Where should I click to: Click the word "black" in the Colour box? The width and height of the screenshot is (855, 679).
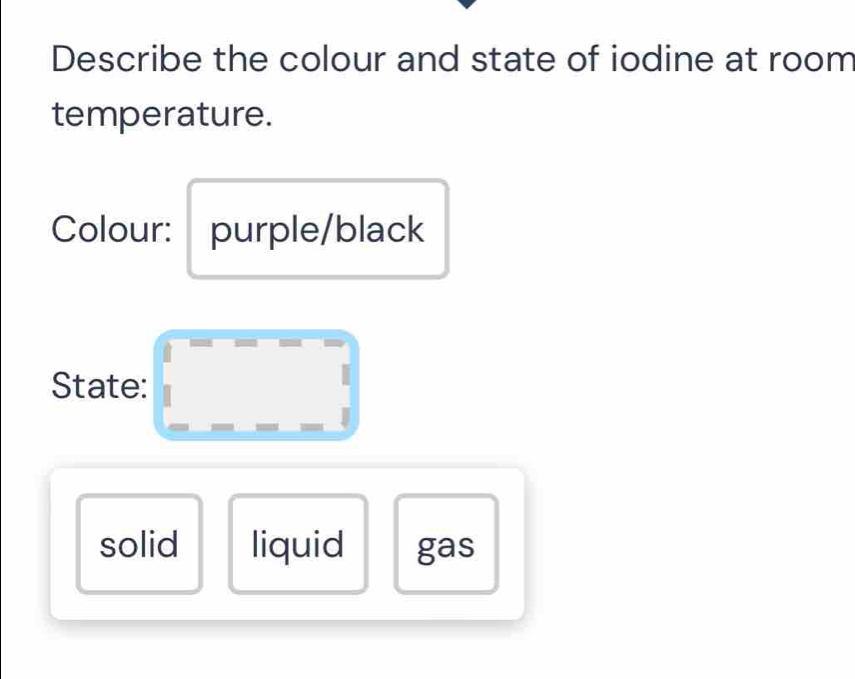[x=380, y=230]
